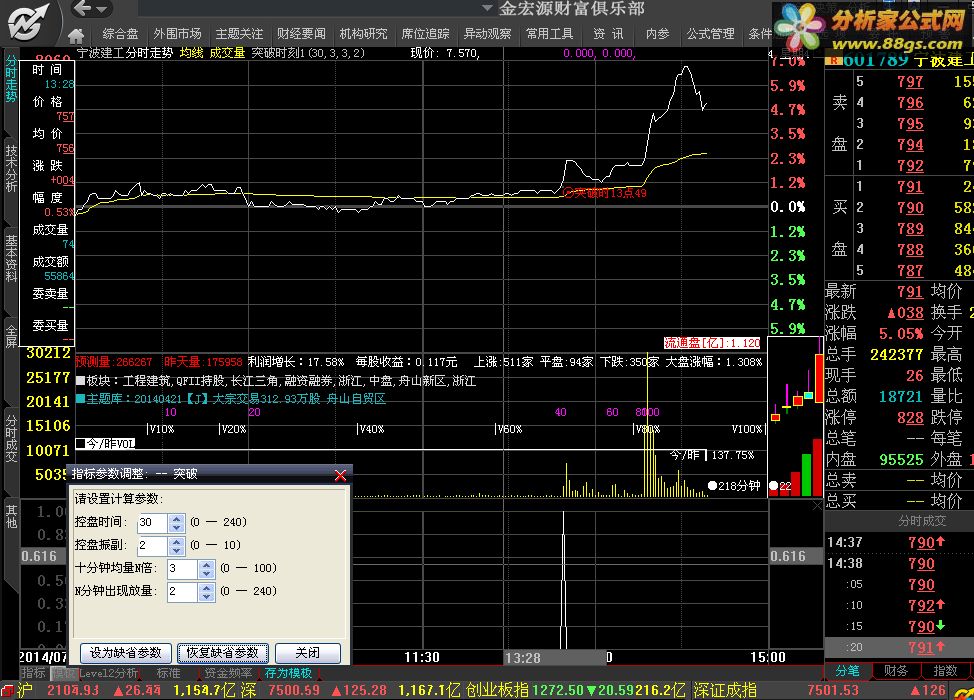Click buy level 1 price 791
Viewport: 974px width, 700px height.
910,186
